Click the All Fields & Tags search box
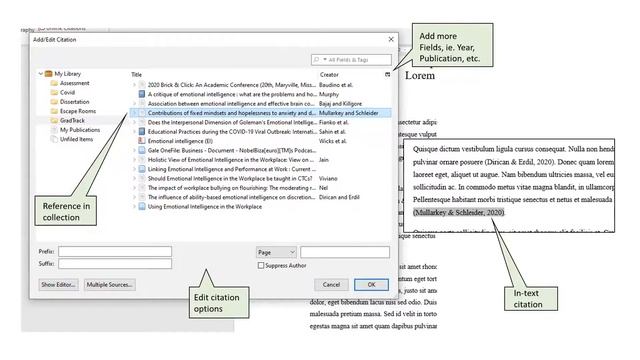The image size is (640, 360). (351, 60)
